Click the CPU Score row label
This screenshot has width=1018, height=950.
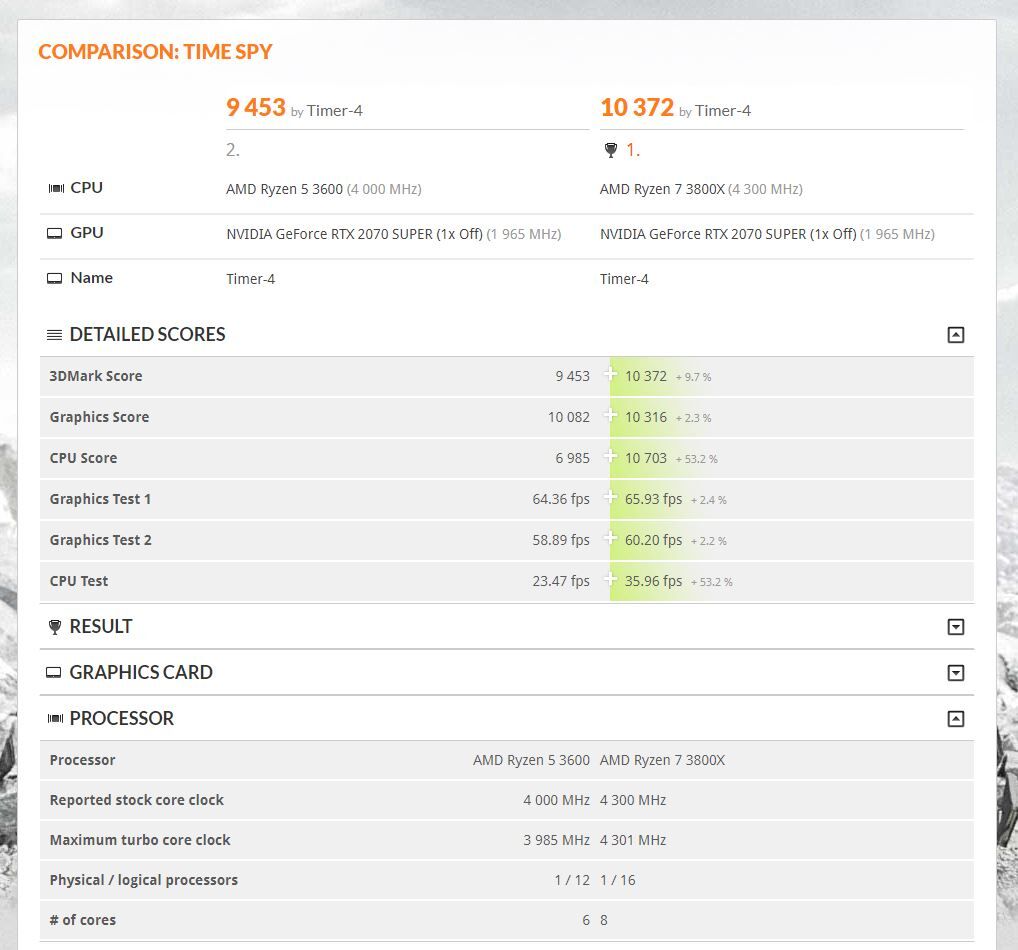[83, 458]
